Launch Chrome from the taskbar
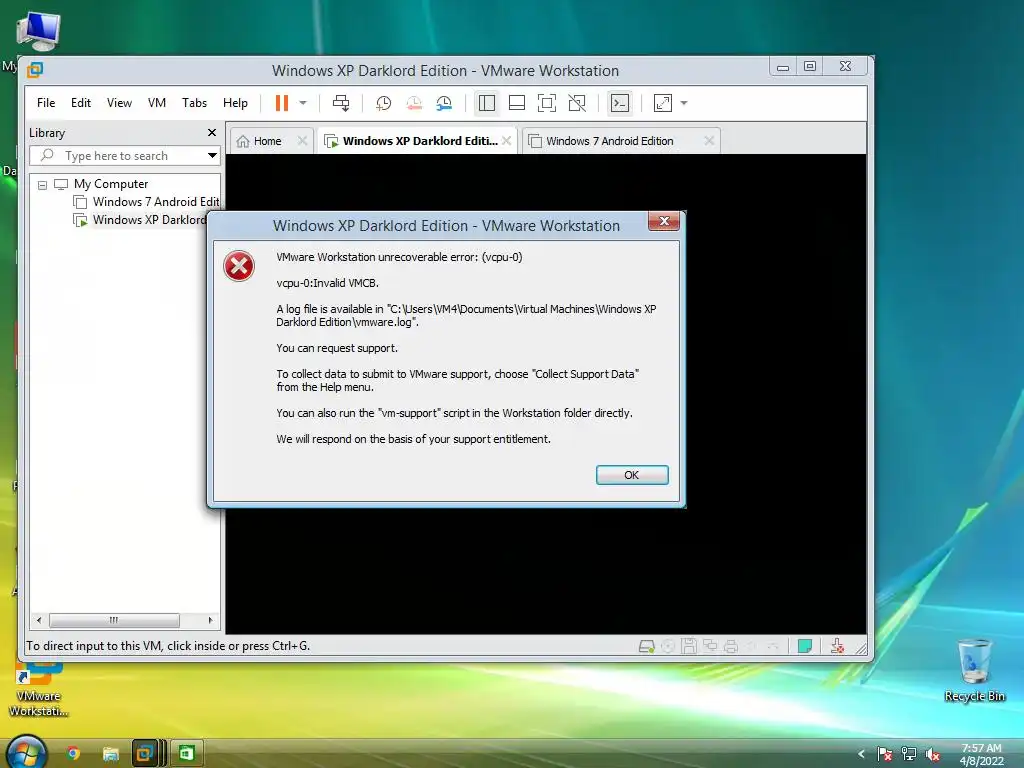Image resolution: width=1024 pixels, height=768 pixels. click(x=74, y=754)
